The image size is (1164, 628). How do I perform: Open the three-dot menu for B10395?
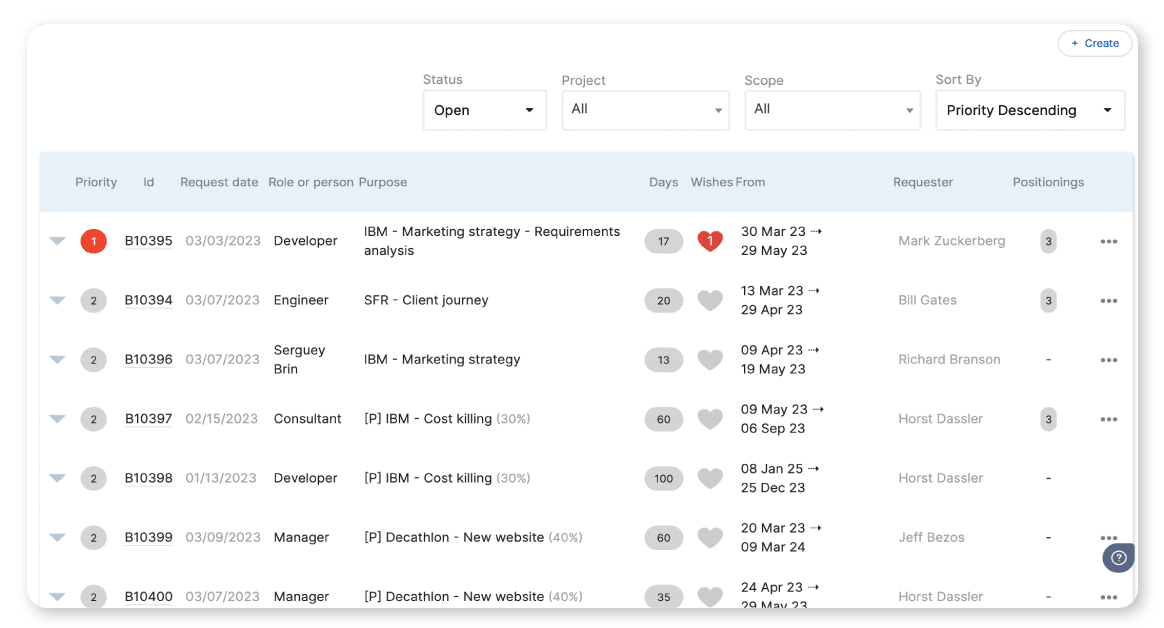pos(1108,242)
